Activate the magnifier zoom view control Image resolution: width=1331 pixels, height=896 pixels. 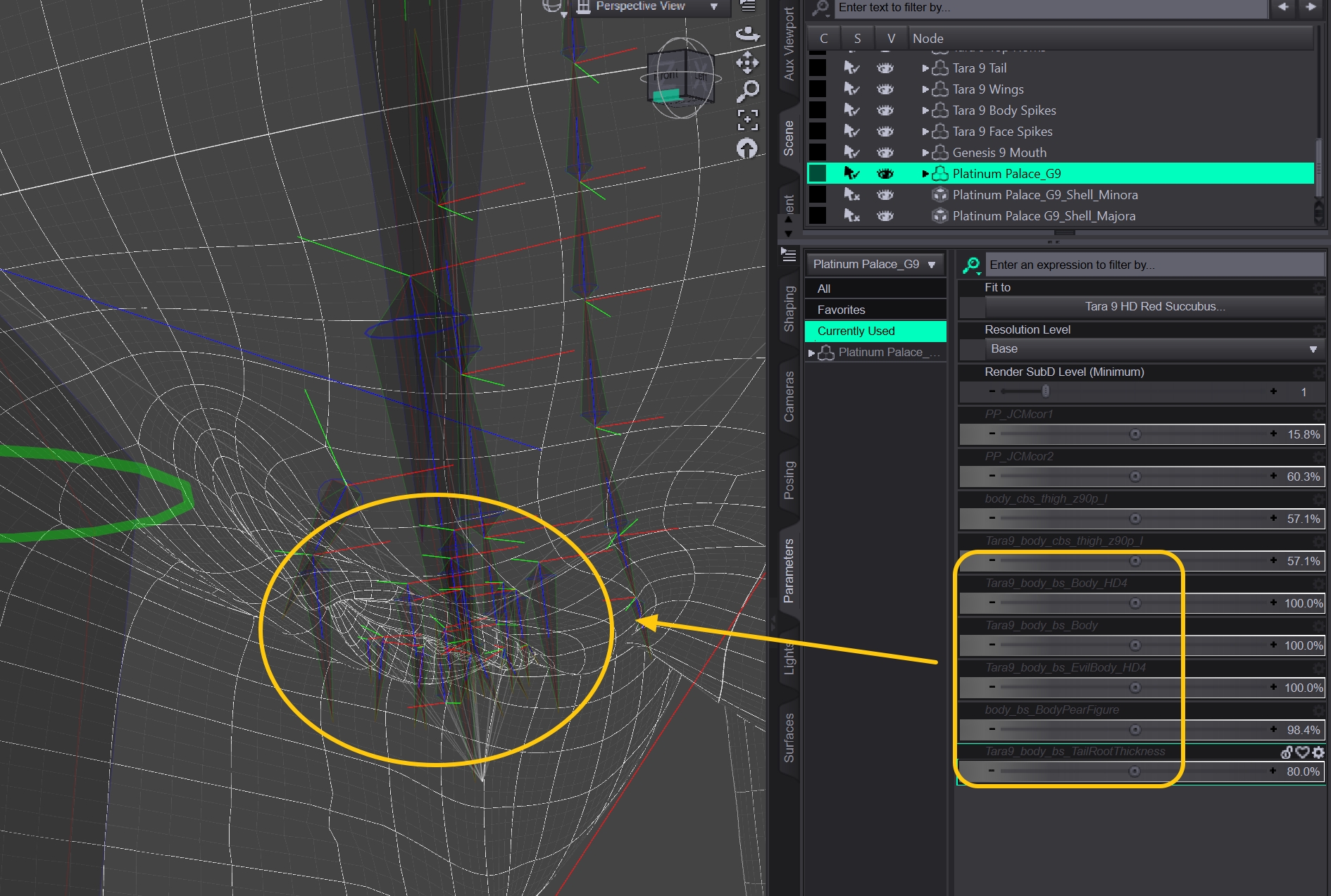[x=748, y=91]
